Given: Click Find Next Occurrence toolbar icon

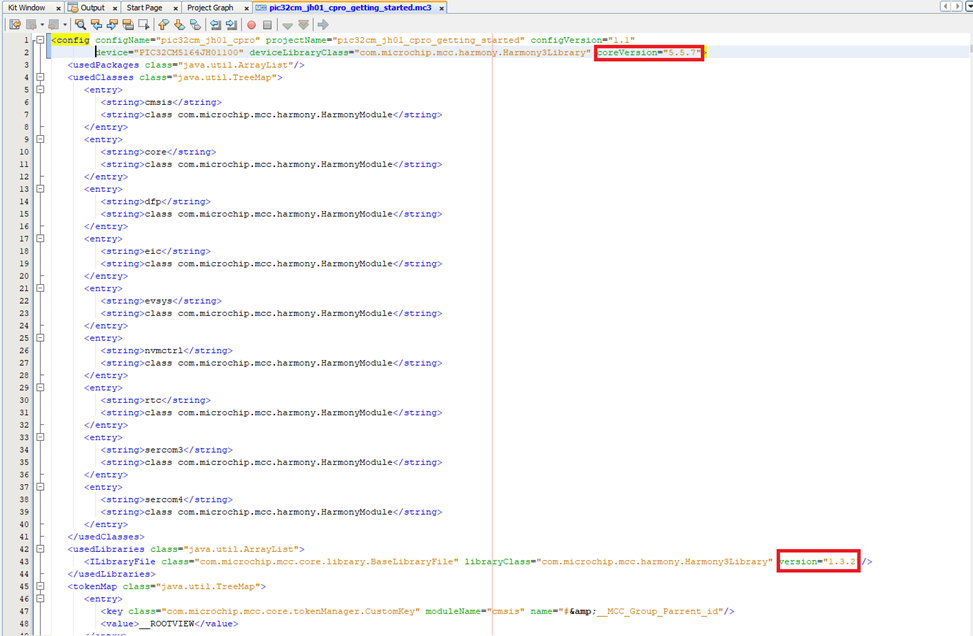Looking at the screenshot, I should coord(112,25).
